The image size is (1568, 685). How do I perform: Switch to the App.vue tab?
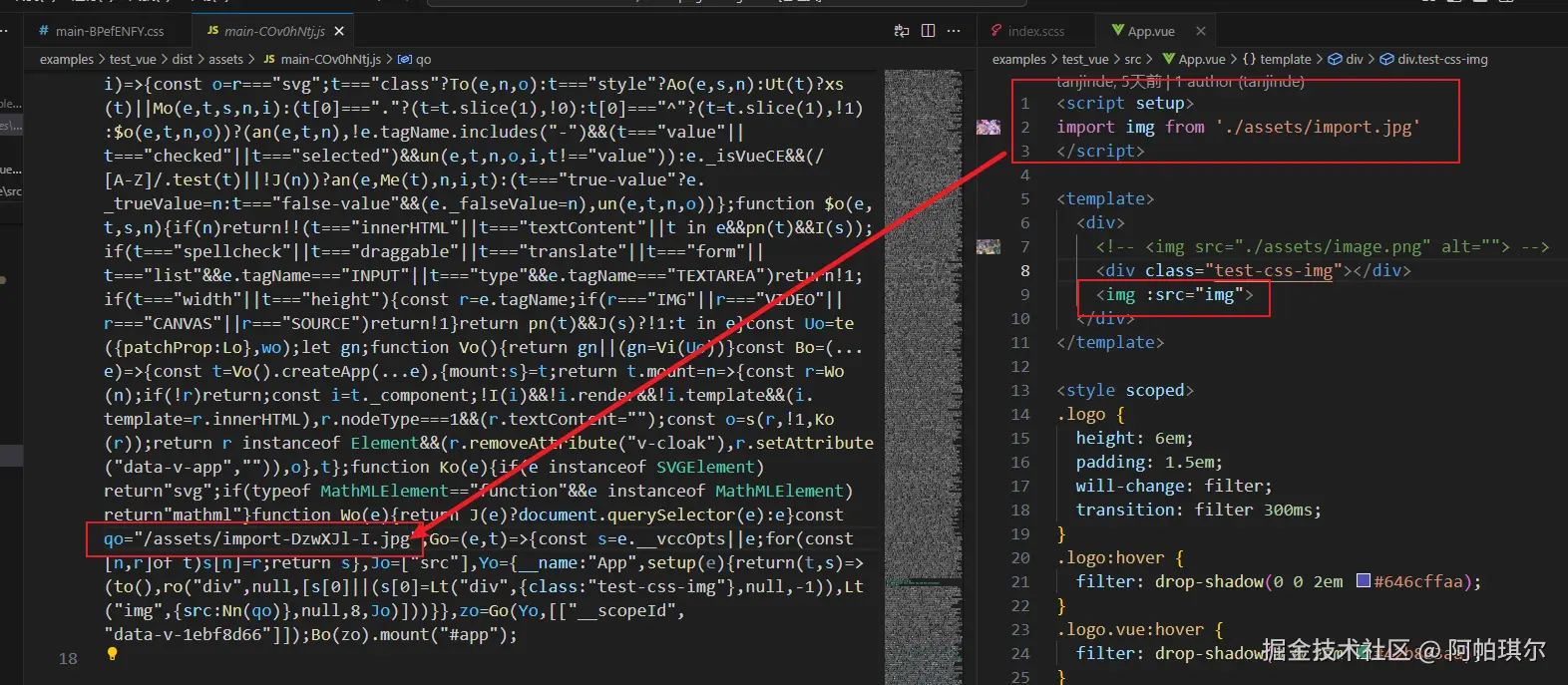coord(1151,31)
